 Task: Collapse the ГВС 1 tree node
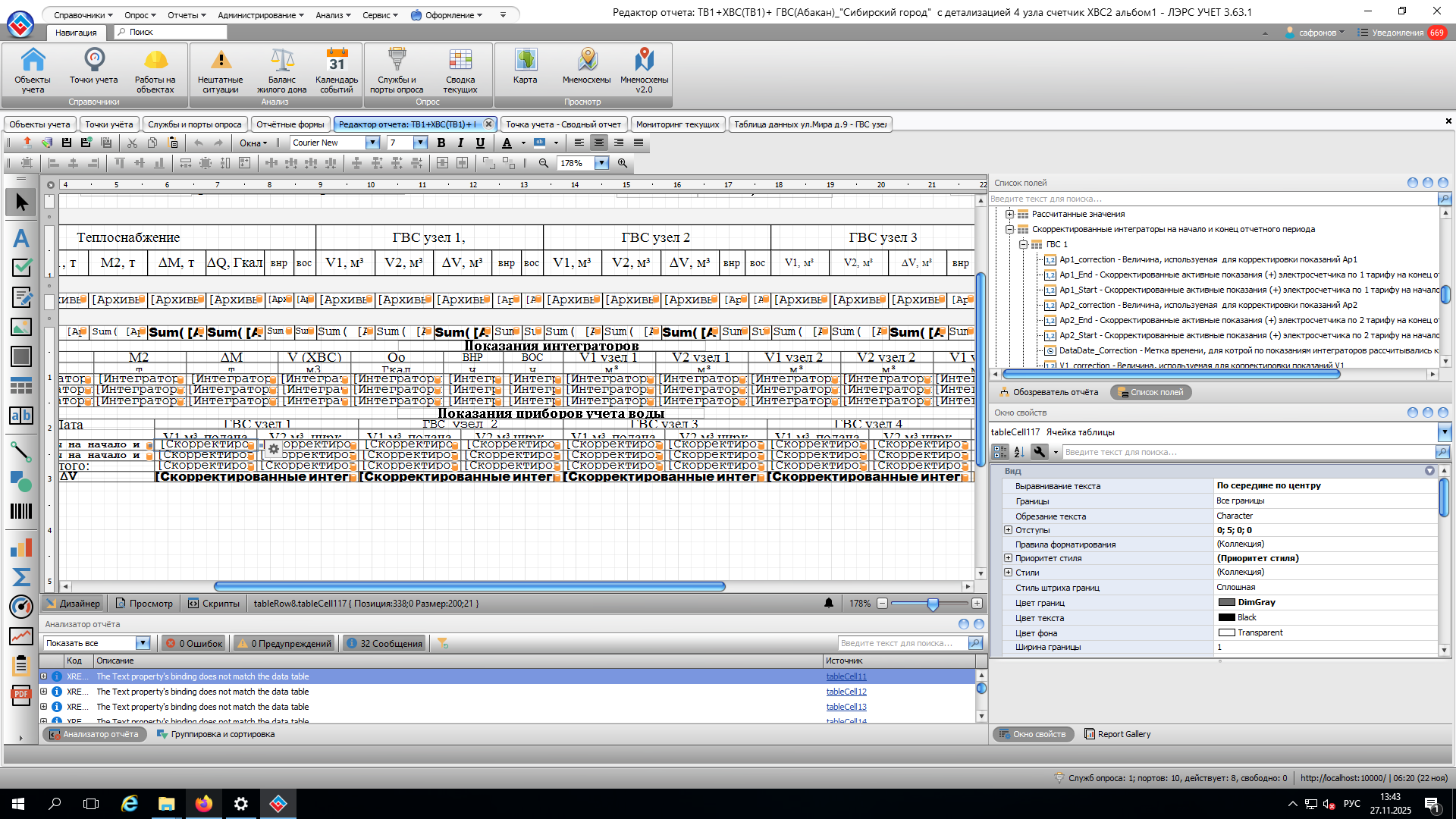[1023, 244]
